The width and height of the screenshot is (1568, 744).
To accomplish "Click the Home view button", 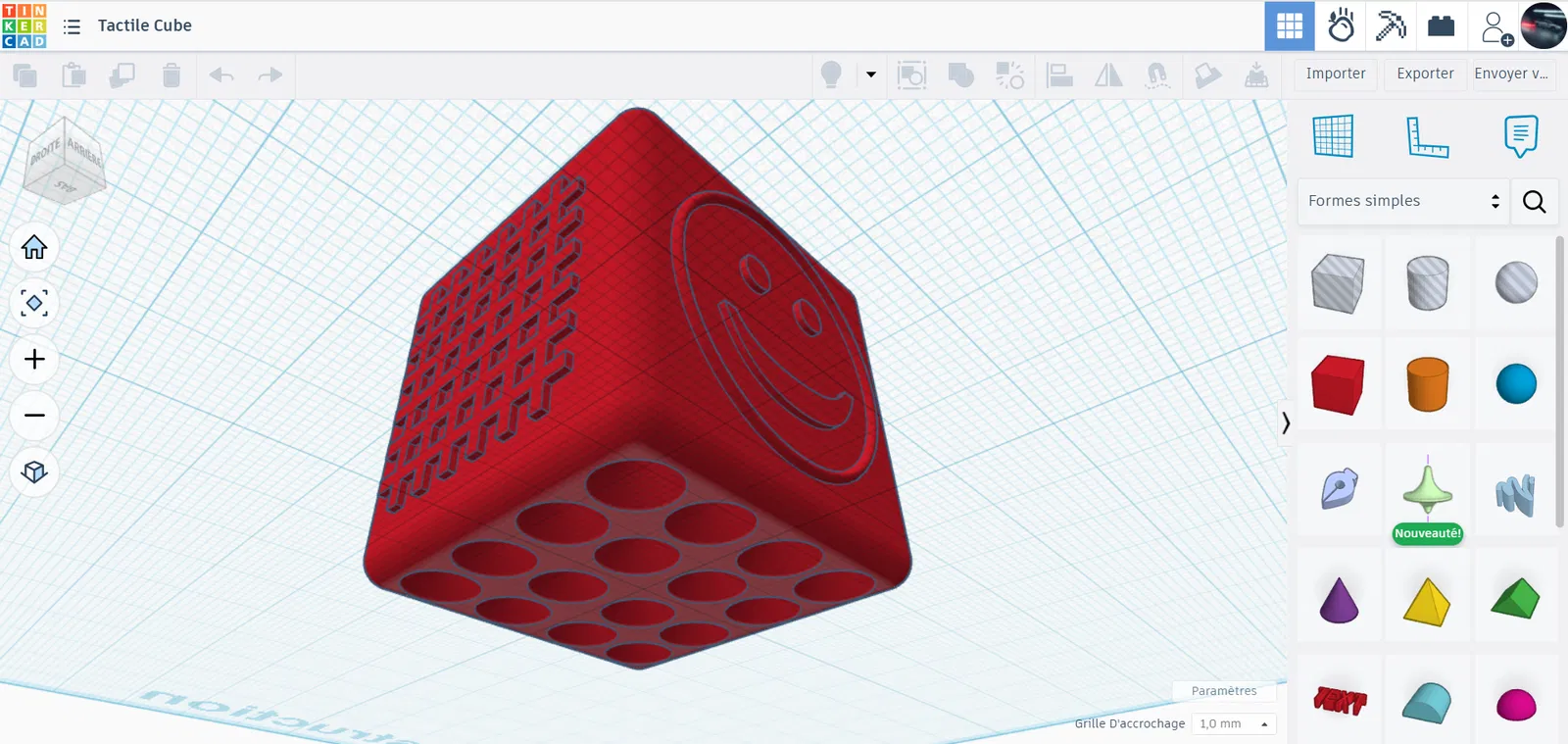I will point(34,247).
